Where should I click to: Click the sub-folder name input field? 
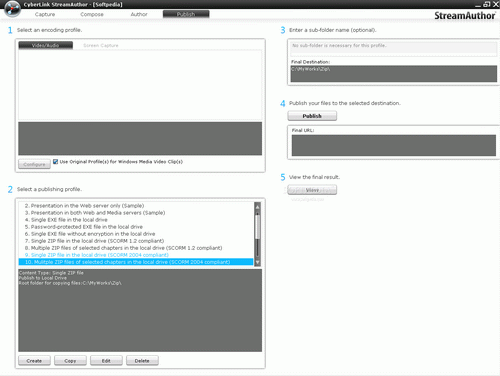[x=394, y=48]
